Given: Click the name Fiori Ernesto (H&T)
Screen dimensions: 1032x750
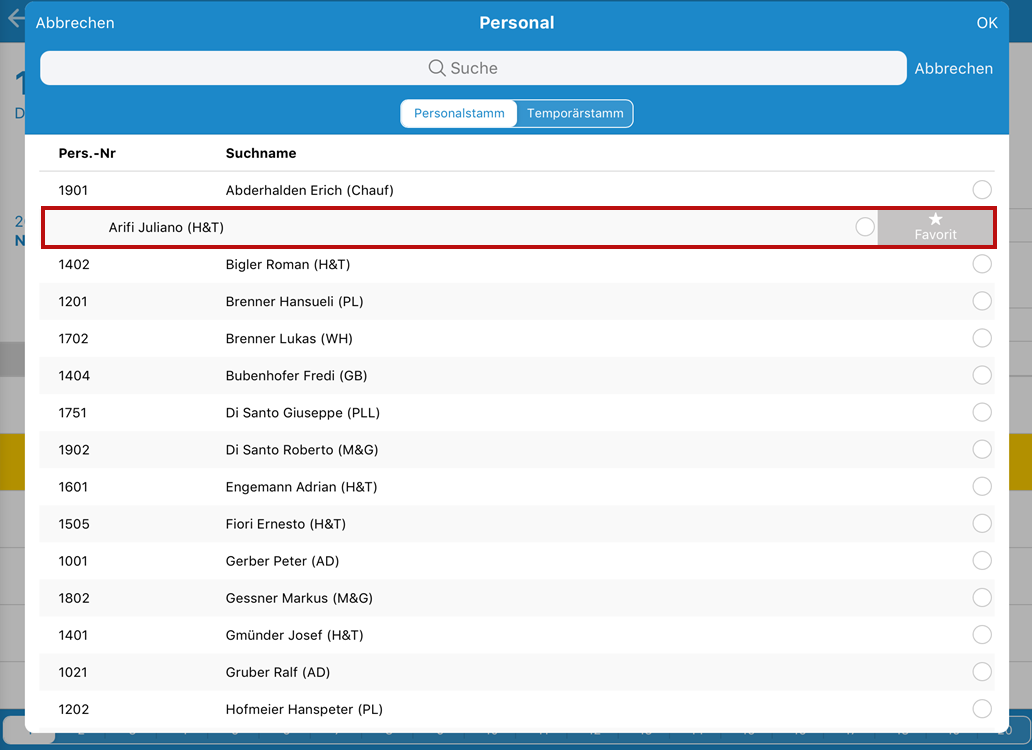Looking at the screenshot, I should coord(286,524).
